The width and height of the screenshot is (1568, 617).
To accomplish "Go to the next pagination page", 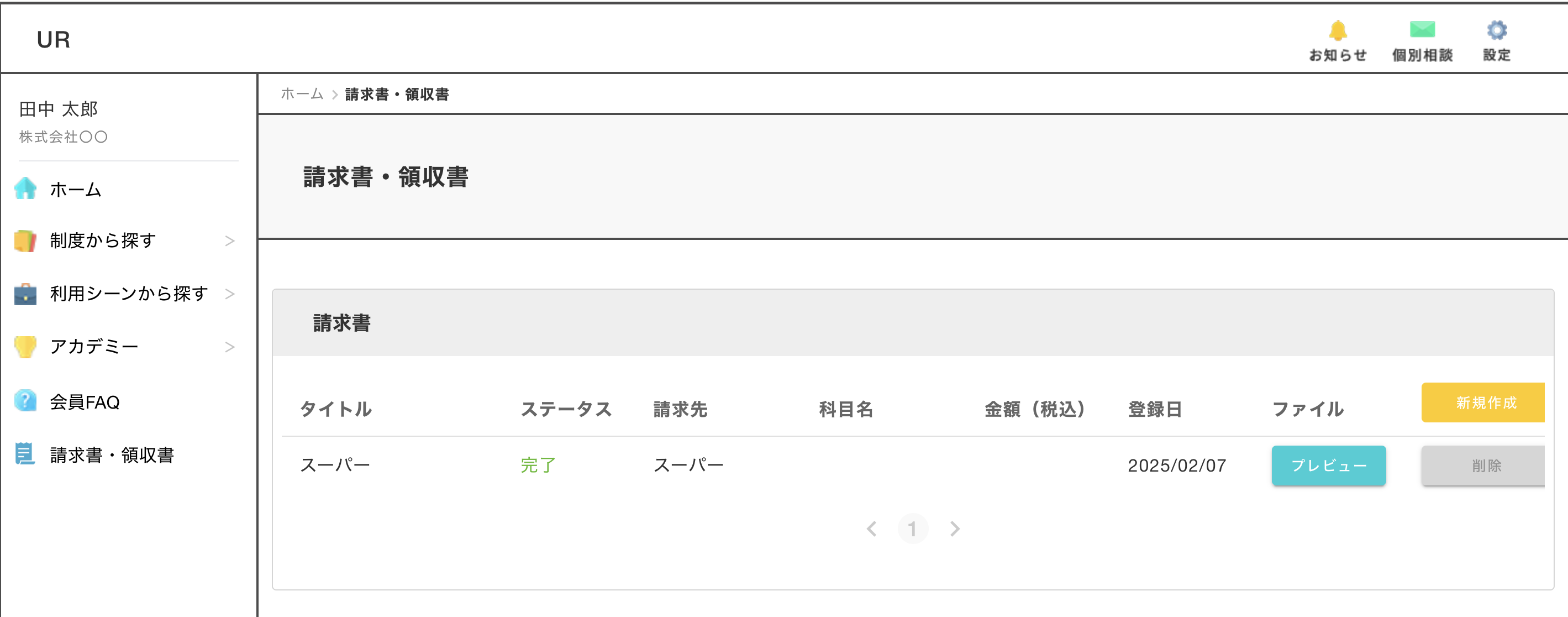I will pyautogui.click(x=954, y=529).
